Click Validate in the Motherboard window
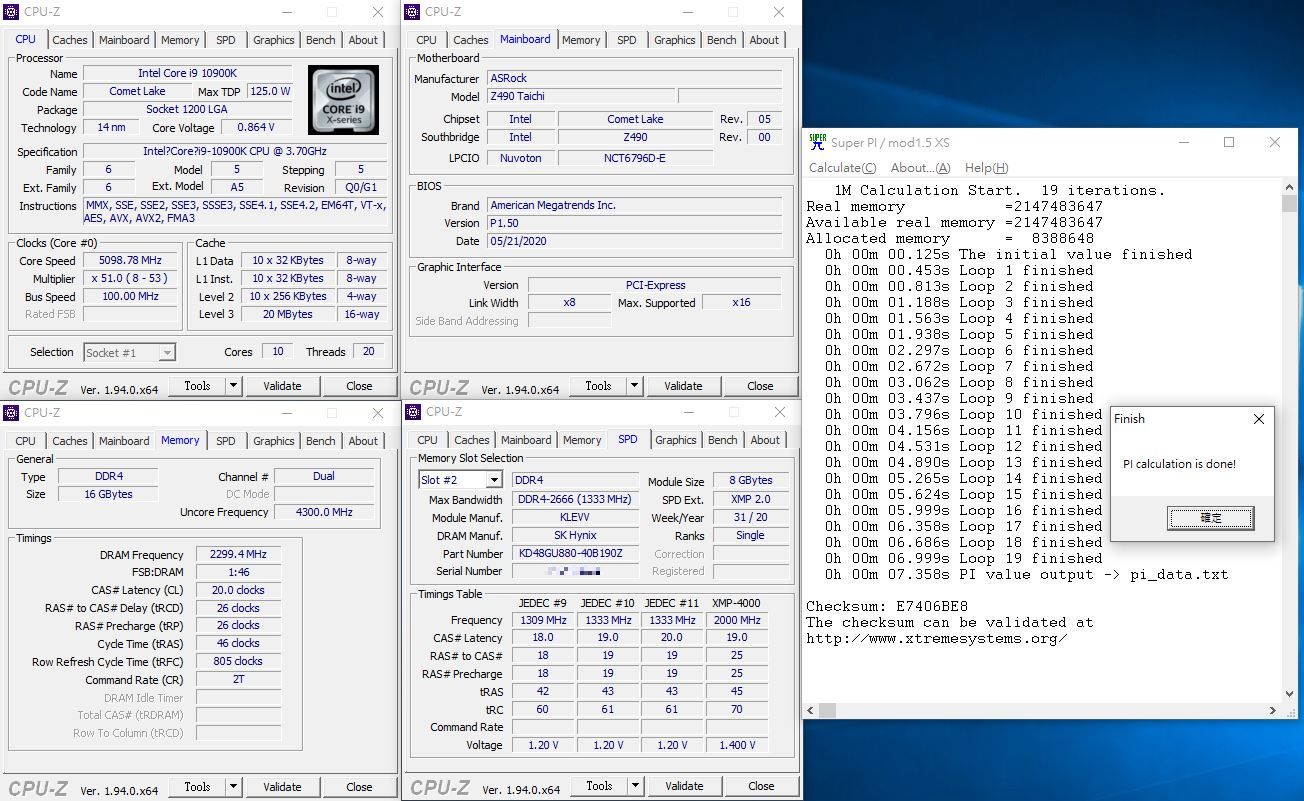The width and height of the screenshot is (1304, 801). pyautogui.click(x=683, y=386)
